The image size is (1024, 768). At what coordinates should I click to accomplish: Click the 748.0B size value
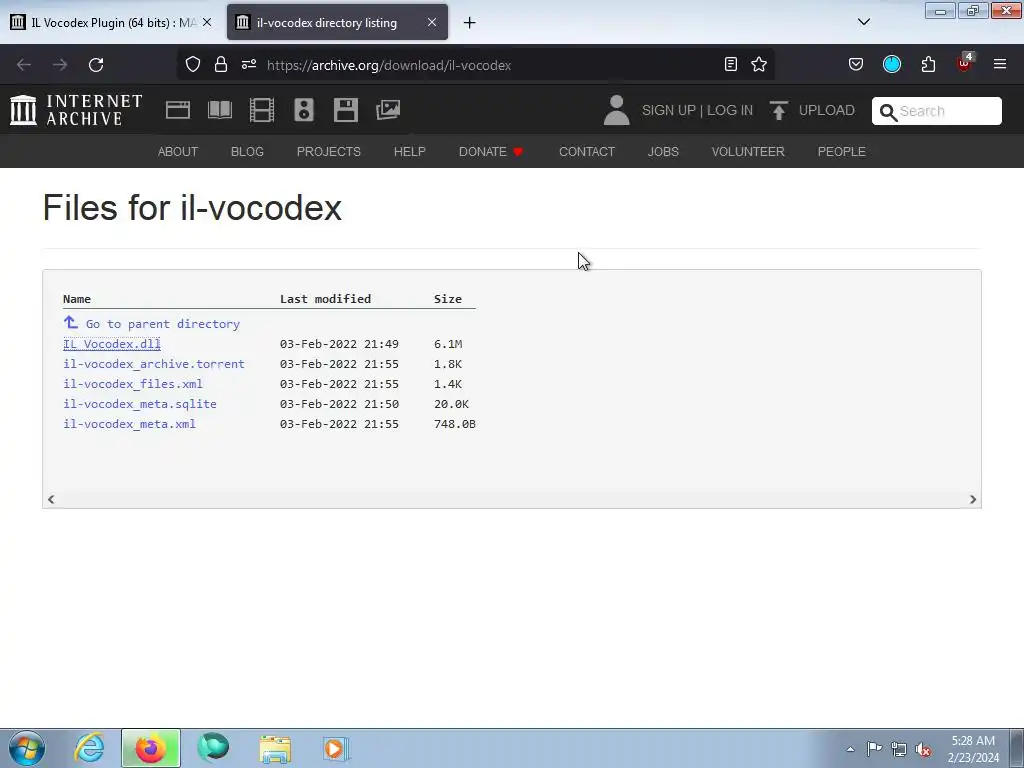point(455,424)
